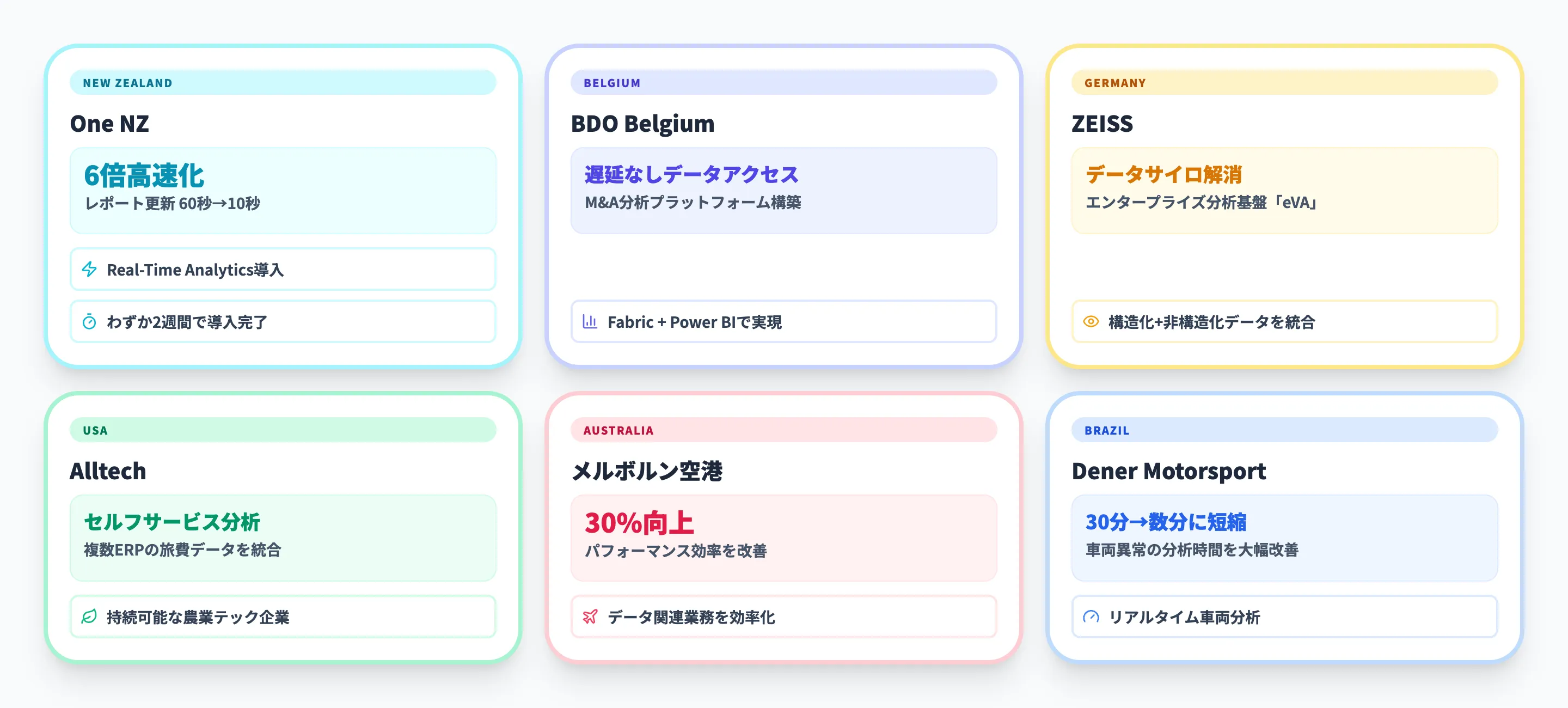Select the NEW ZEALAND country tag
The width and height of the screenshot is (1568, 708).
coord(127,83)
